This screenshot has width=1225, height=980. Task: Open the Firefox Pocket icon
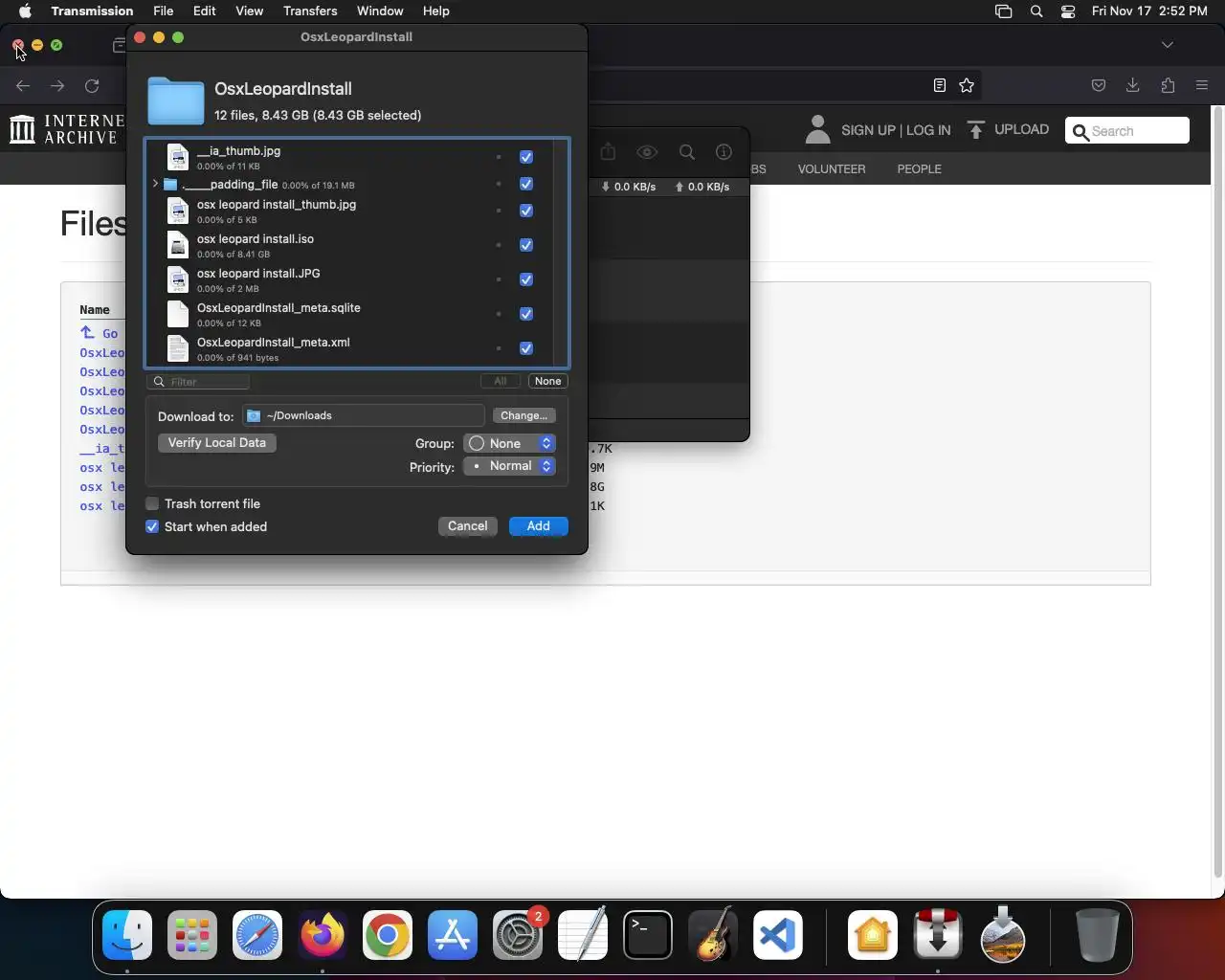pyautogui.click(x=1099, y=85)
